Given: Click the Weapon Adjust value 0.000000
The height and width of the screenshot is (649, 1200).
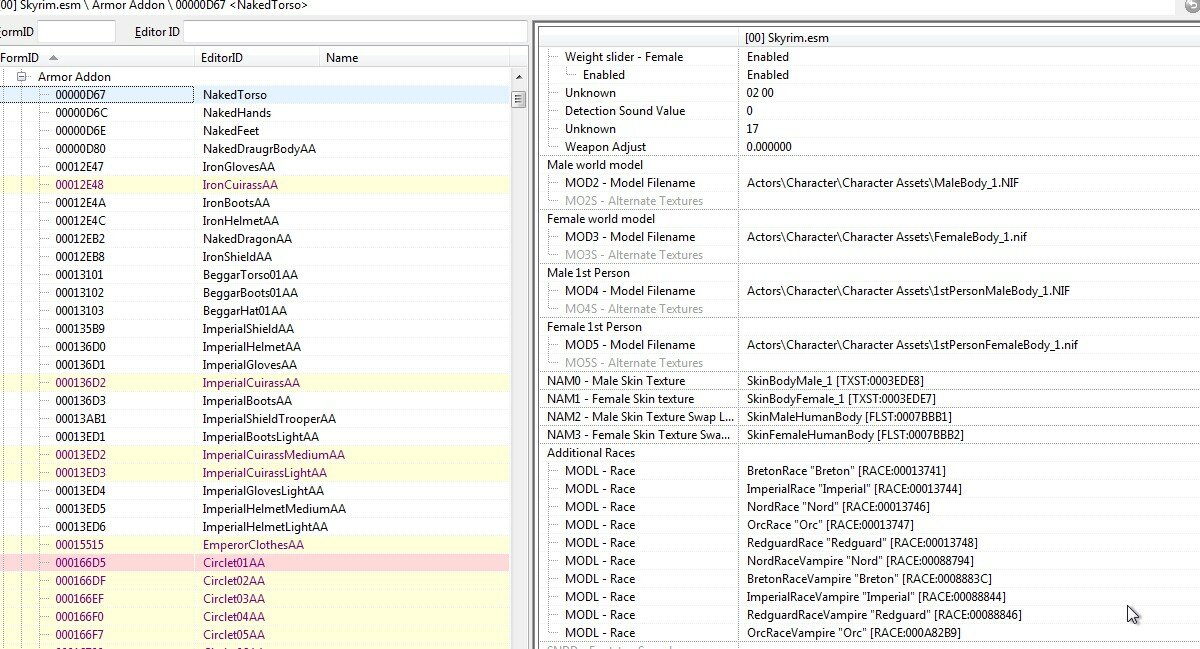Looking at the screenshot, I should click(769, 147).
